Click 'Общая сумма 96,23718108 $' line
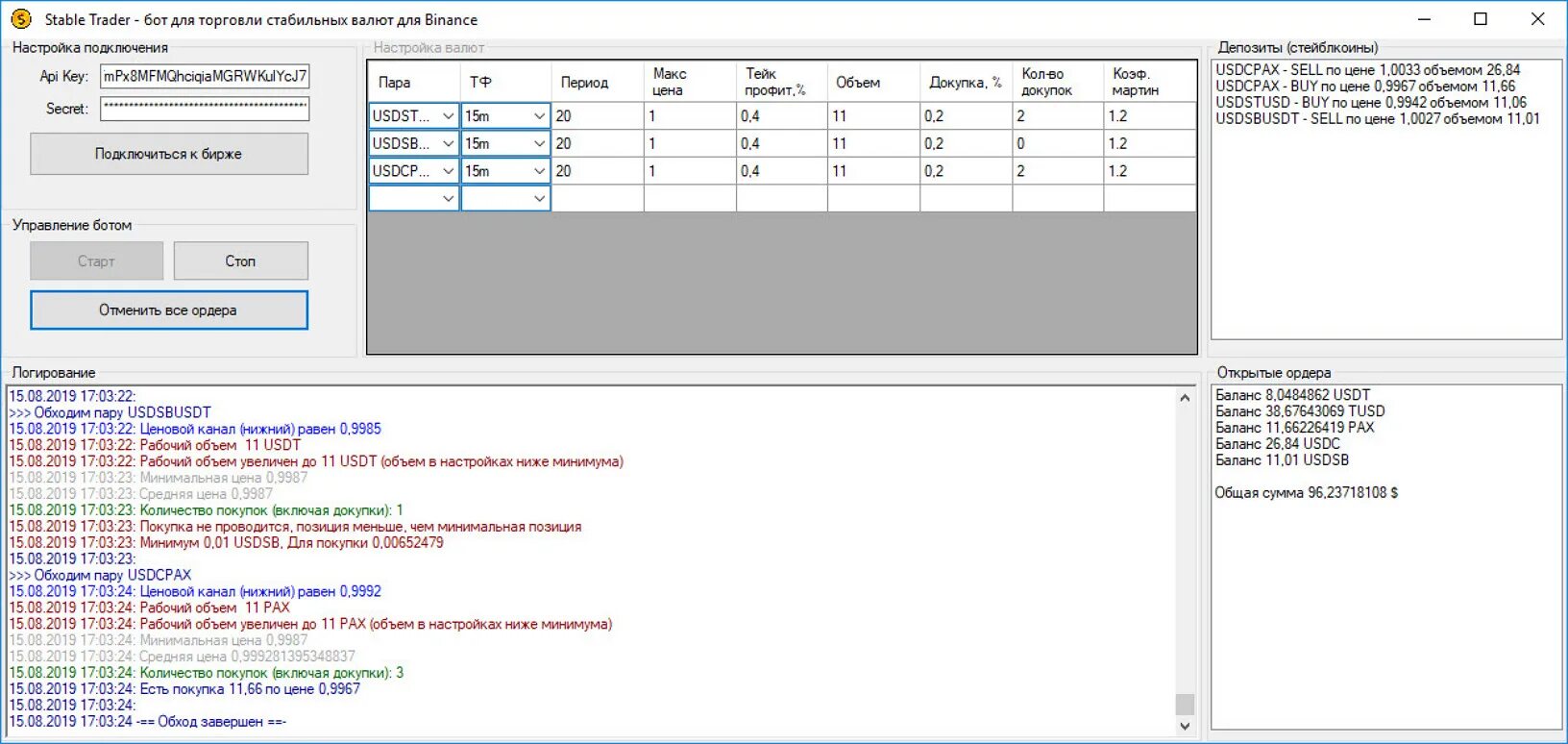Screen dimensions: 1568x744 pyautogui.click(x=1306, y=493)
